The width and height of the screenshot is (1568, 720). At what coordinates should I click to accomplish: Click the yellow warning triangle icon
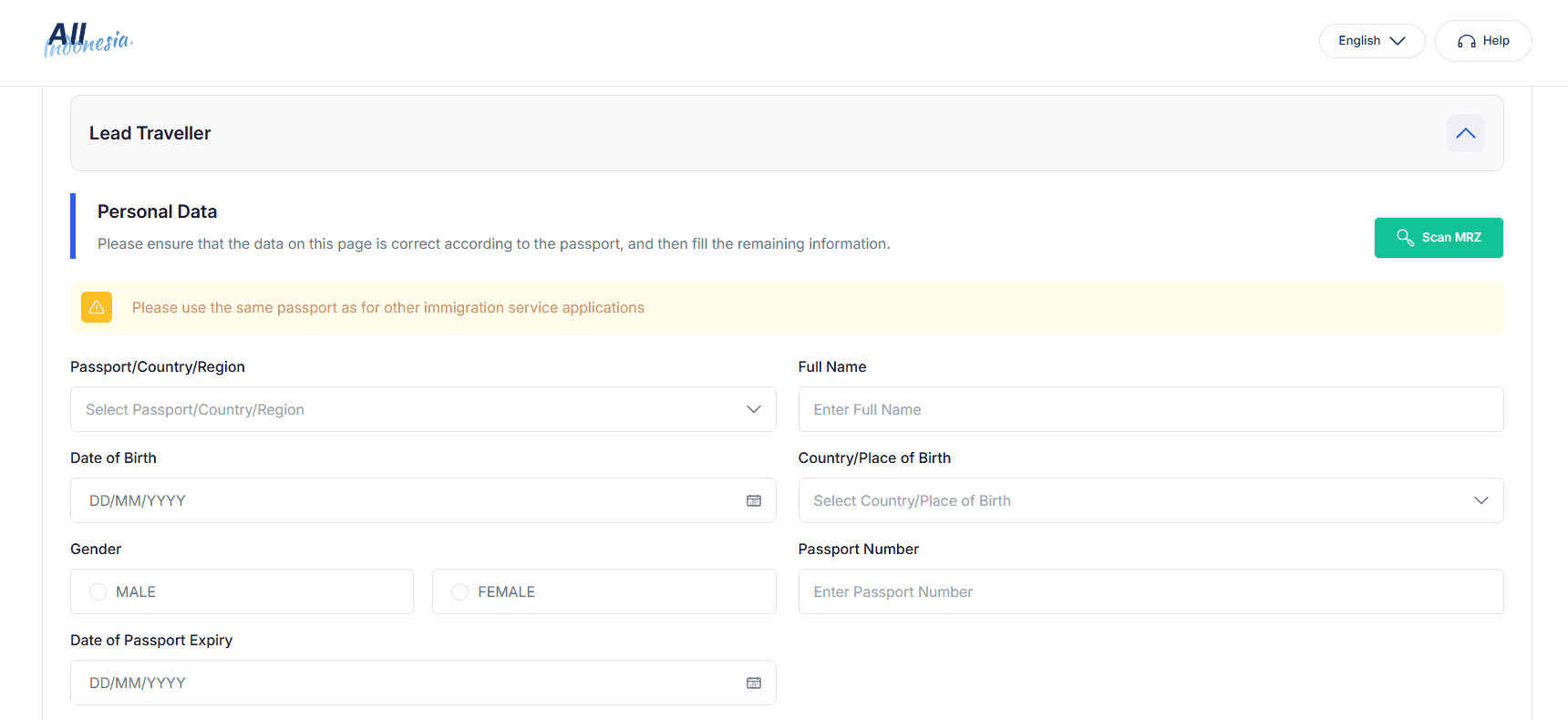point(97,307)
